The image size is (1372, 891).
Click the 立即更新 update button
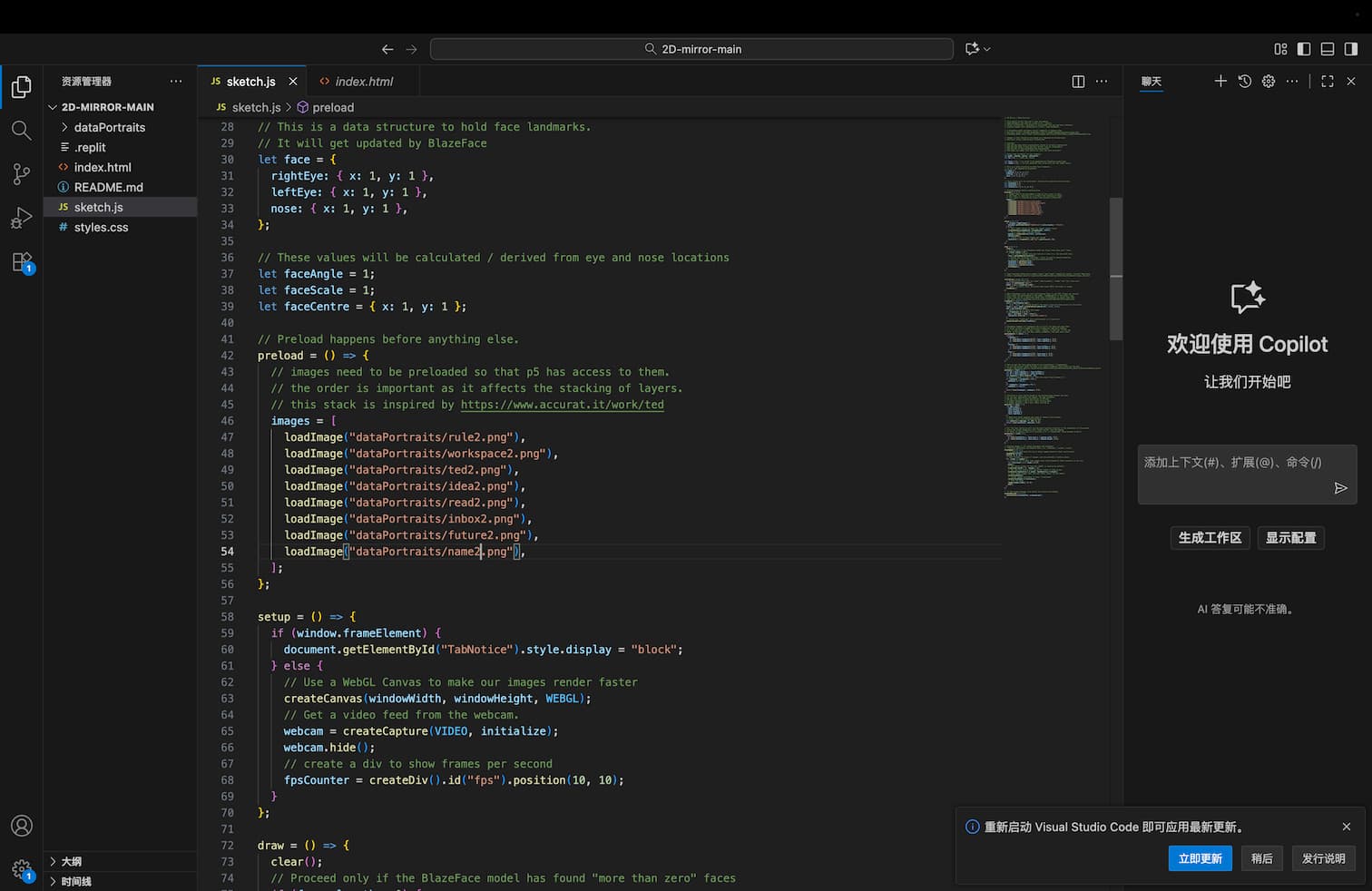pyautogui.click(x=1200, y=858)
